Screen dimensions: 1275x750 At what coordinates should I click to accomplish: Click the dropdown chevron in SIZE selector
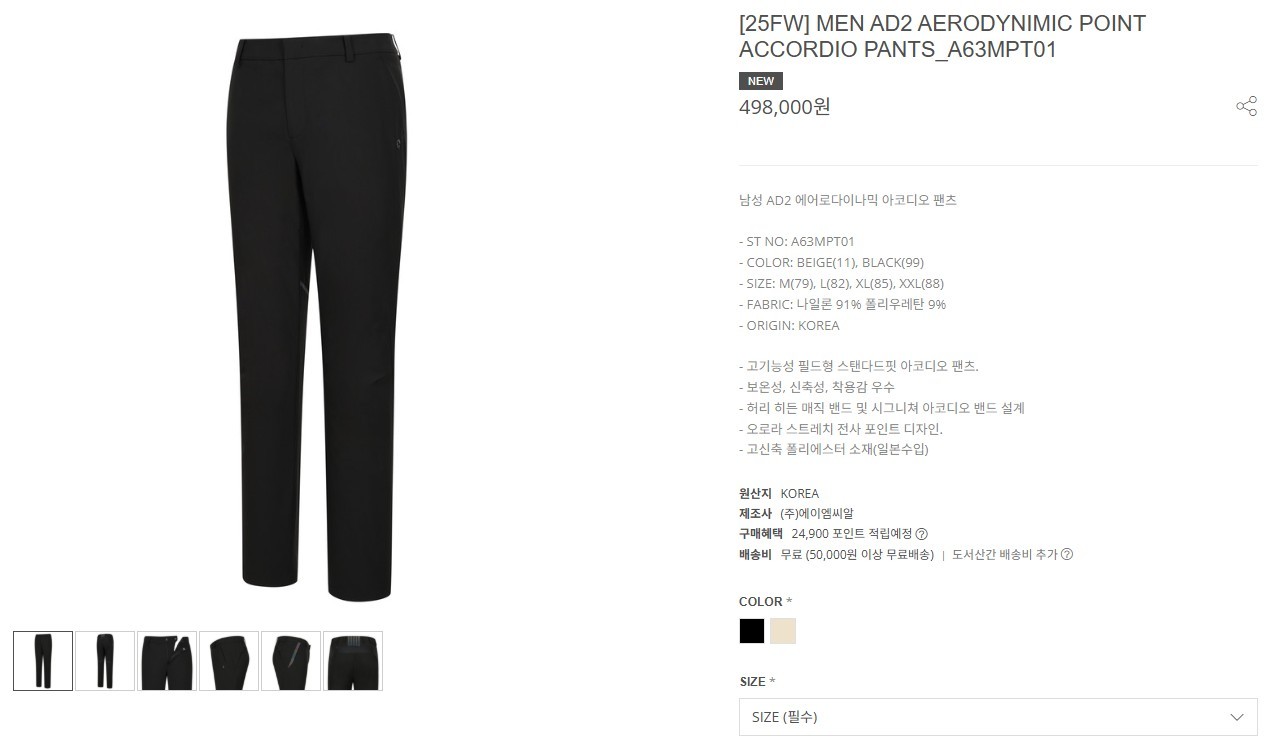click(1237, 717)
